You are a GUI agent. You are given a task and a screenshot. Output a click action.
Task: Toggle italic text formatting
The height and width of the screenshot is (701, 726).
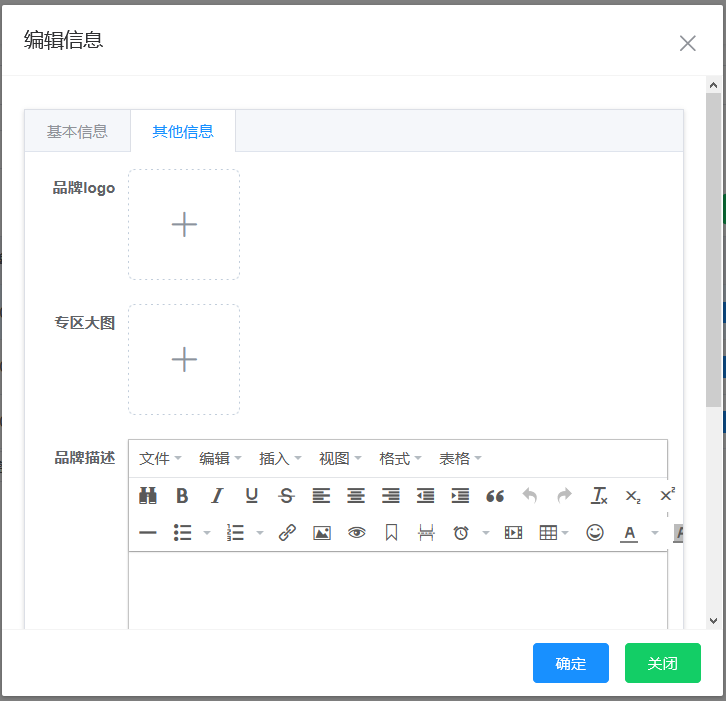216,496
